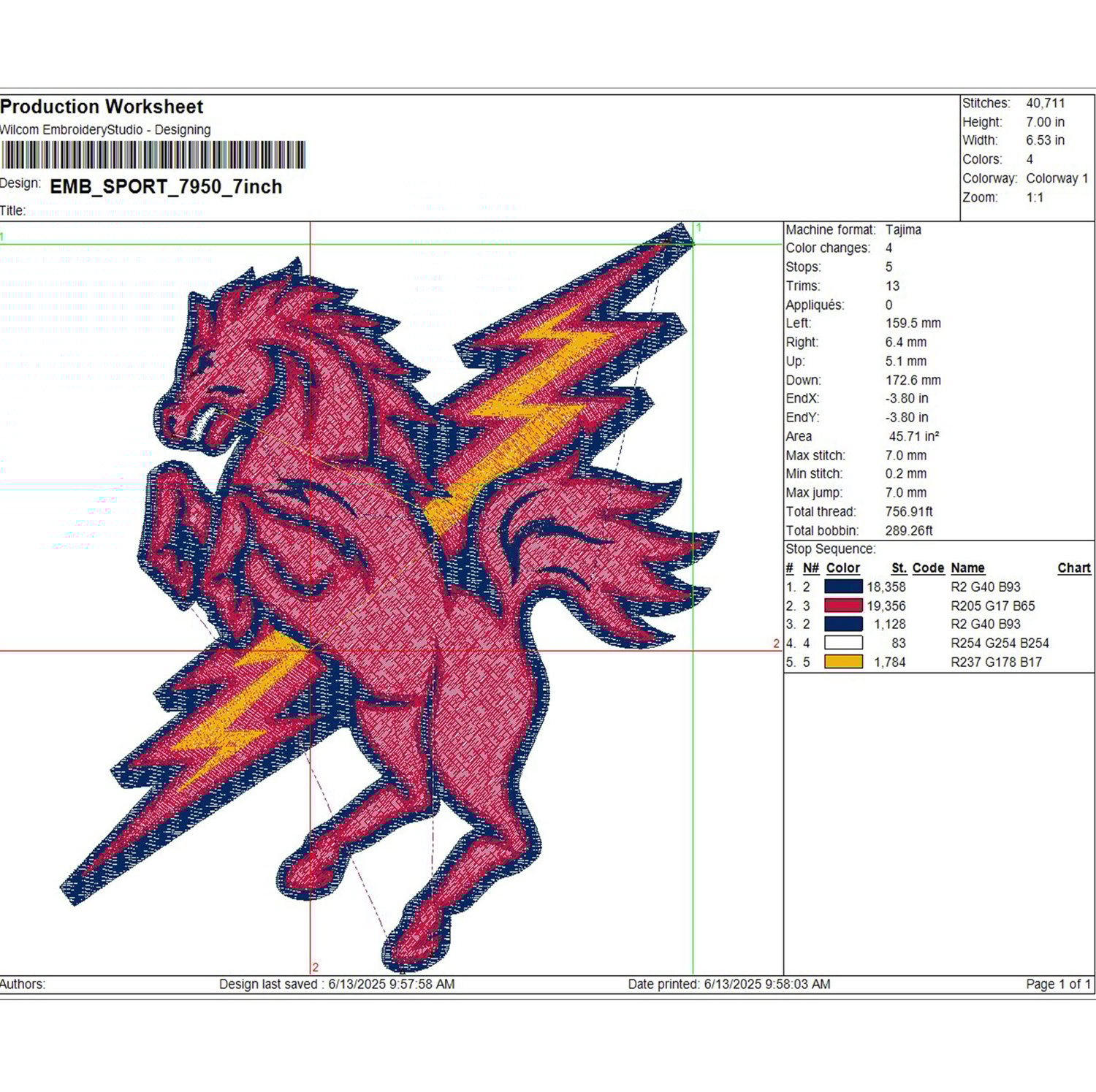Screen dimensions: 1096x1092
Task: Select the stitch count '1,784'
Action: click(890, 662)
